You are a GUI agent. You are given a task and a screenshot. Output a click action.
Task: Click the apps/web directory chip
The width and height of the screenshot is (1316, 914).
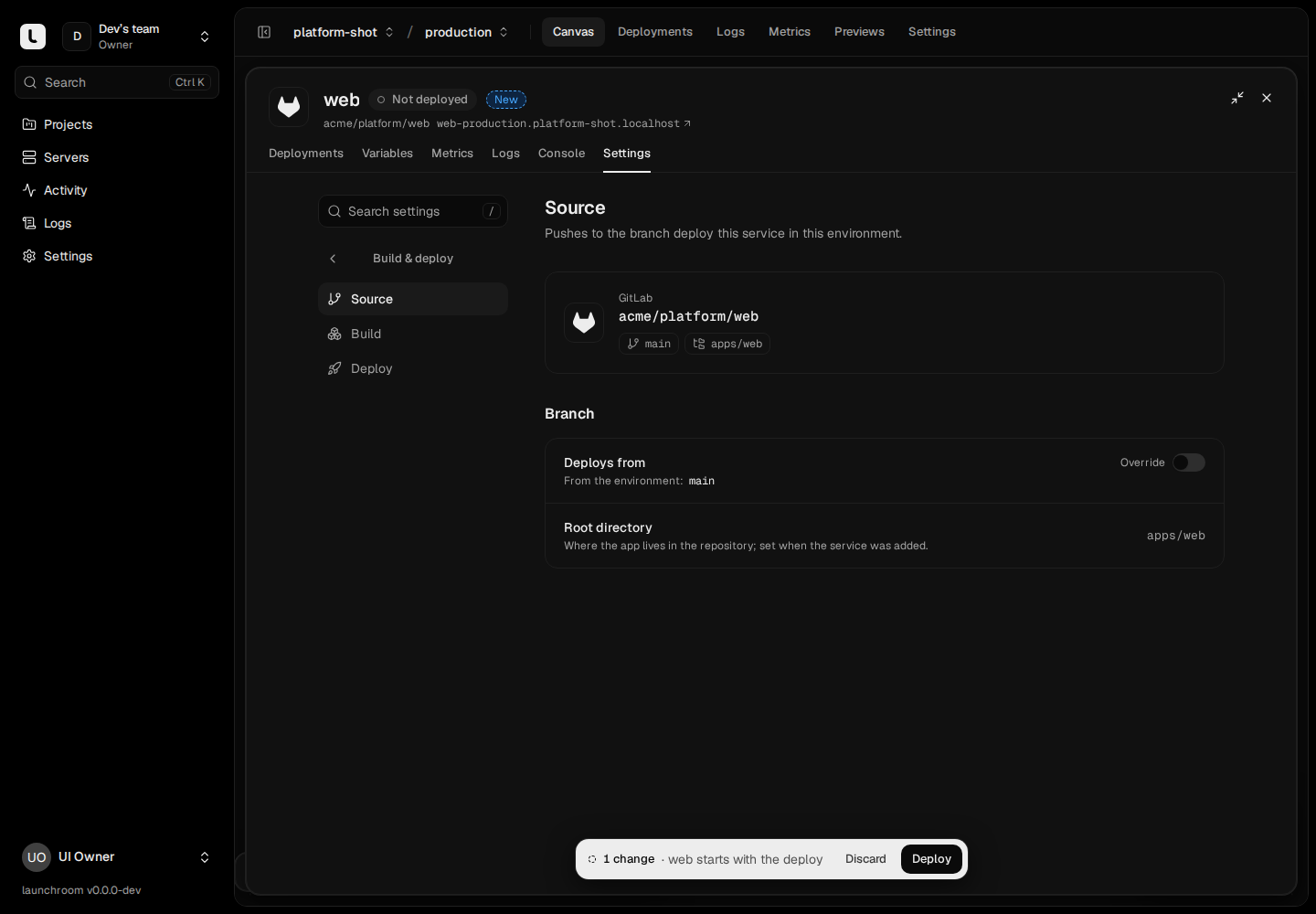coord(727,344)
